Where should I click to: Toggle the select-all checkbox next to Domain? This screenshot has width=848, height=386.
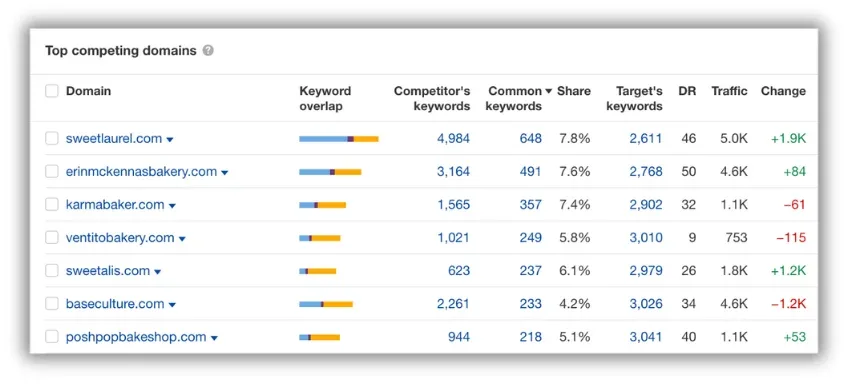(x=51, y=91)
